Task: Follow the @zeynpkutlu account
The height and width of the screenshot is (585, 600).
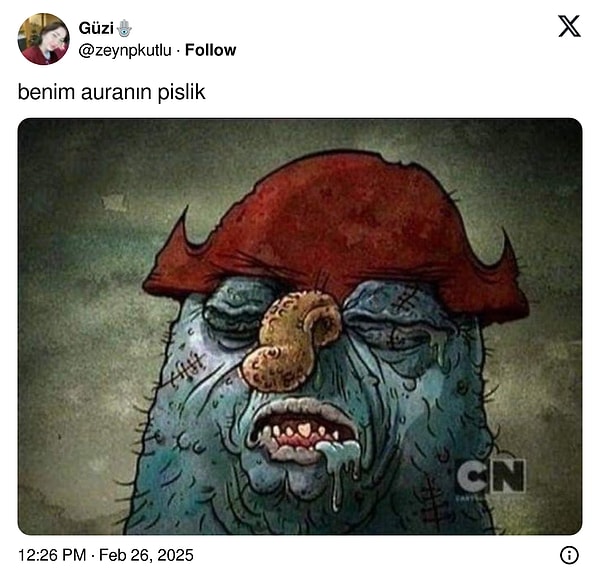Action: [x=210, y=50]
